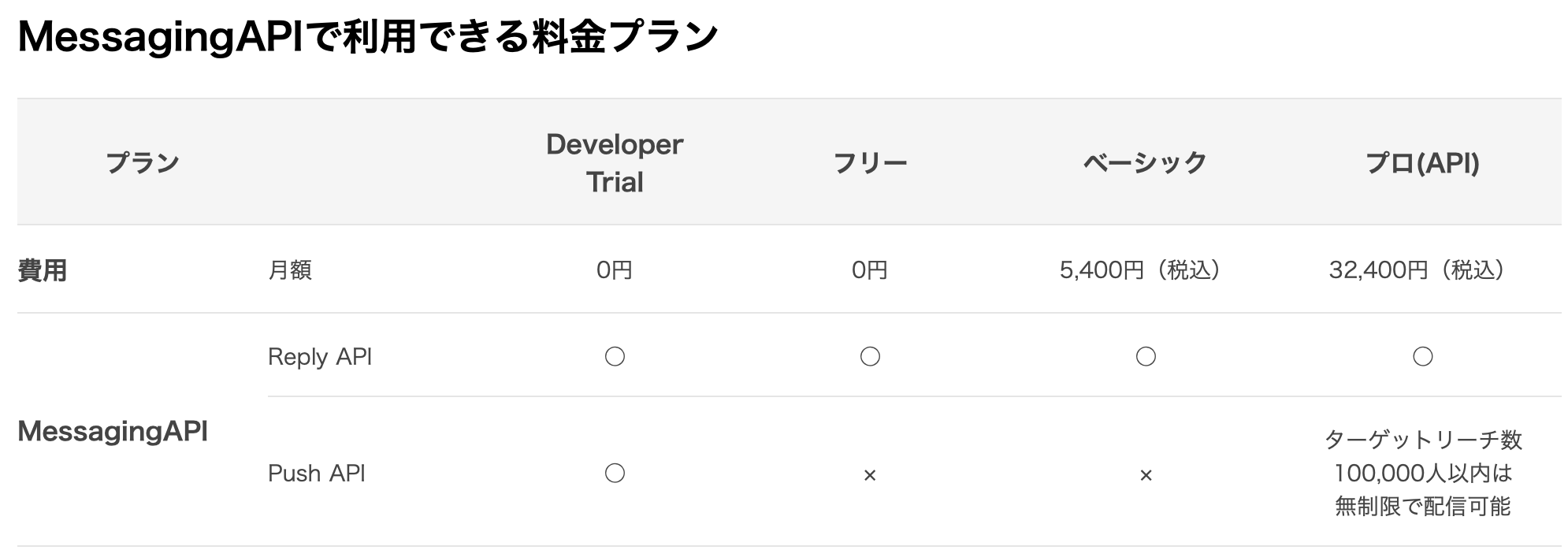The height and width of the screenshot is (550, 1568).
Task: Select the フリー plan header
Action: 870,162
